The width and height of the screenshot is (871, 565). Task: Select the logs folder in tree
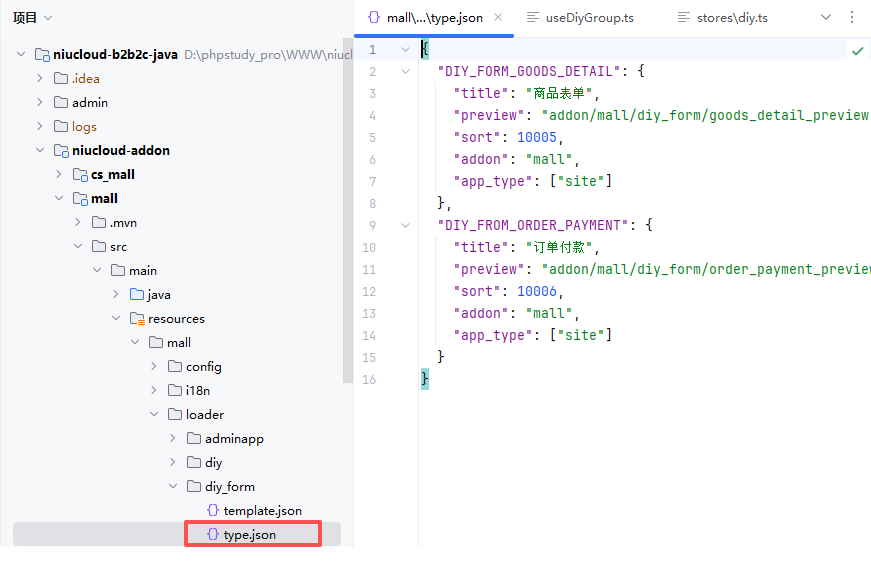pyautogui.click(x=84, y=126)
